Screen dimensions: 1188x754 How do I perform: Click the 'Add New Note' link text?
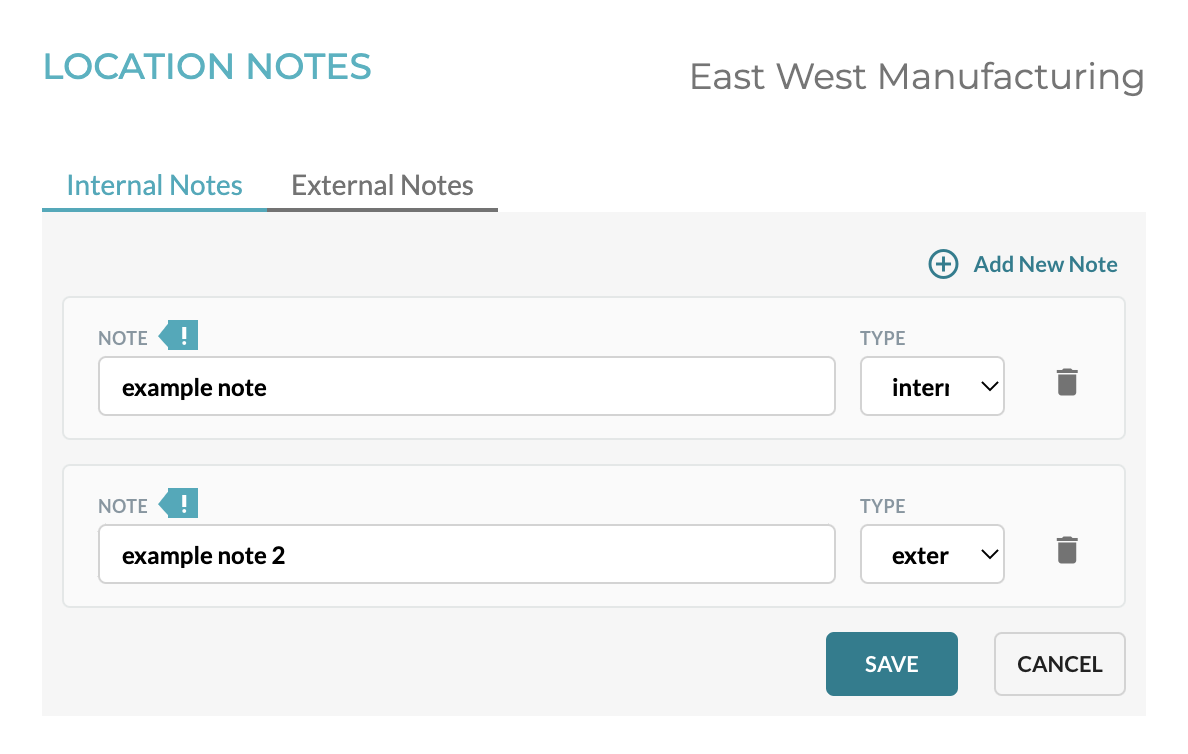(1045, 264)
